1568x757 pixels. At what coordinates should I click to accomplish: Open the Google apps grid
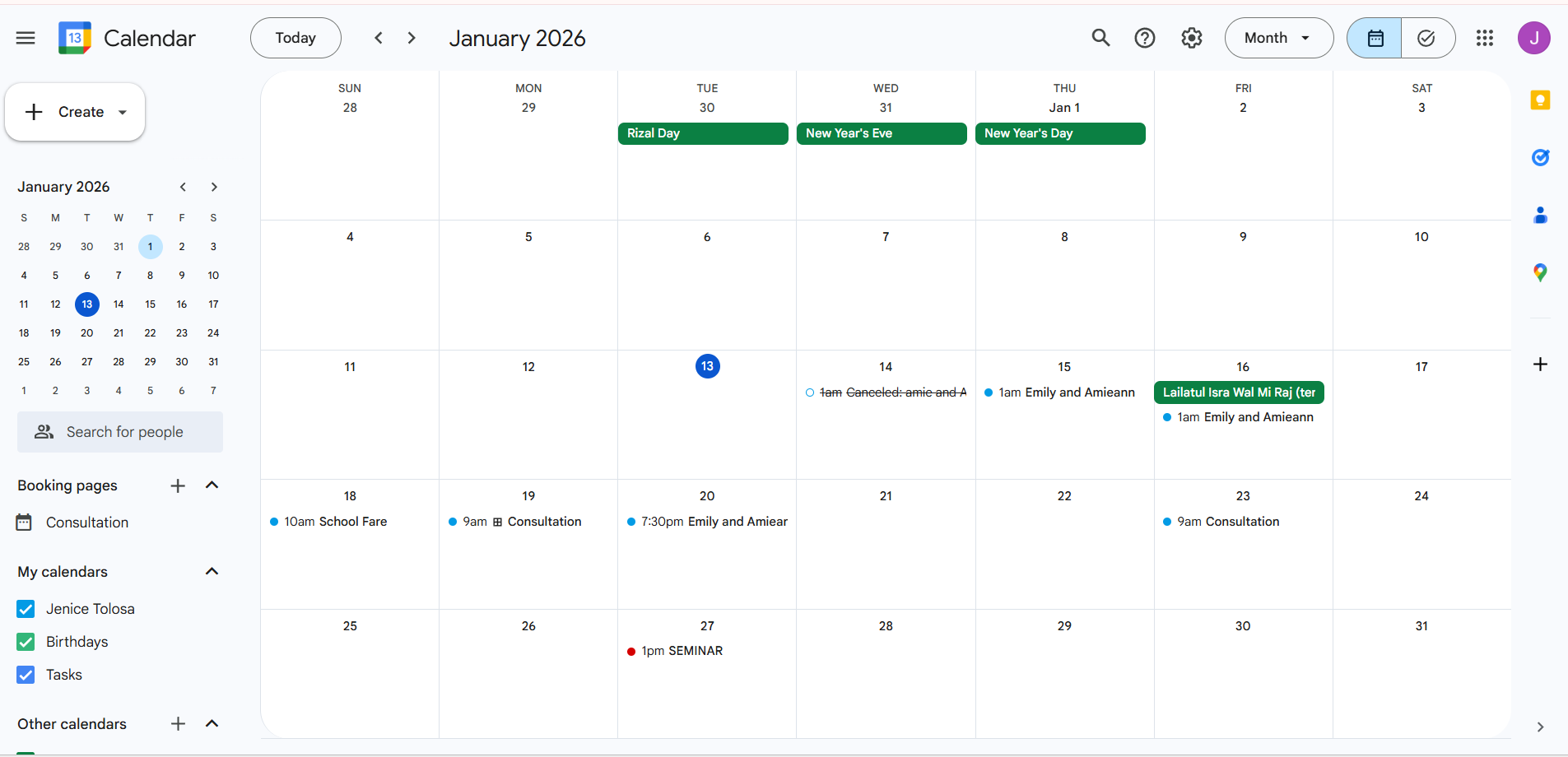1485,38
